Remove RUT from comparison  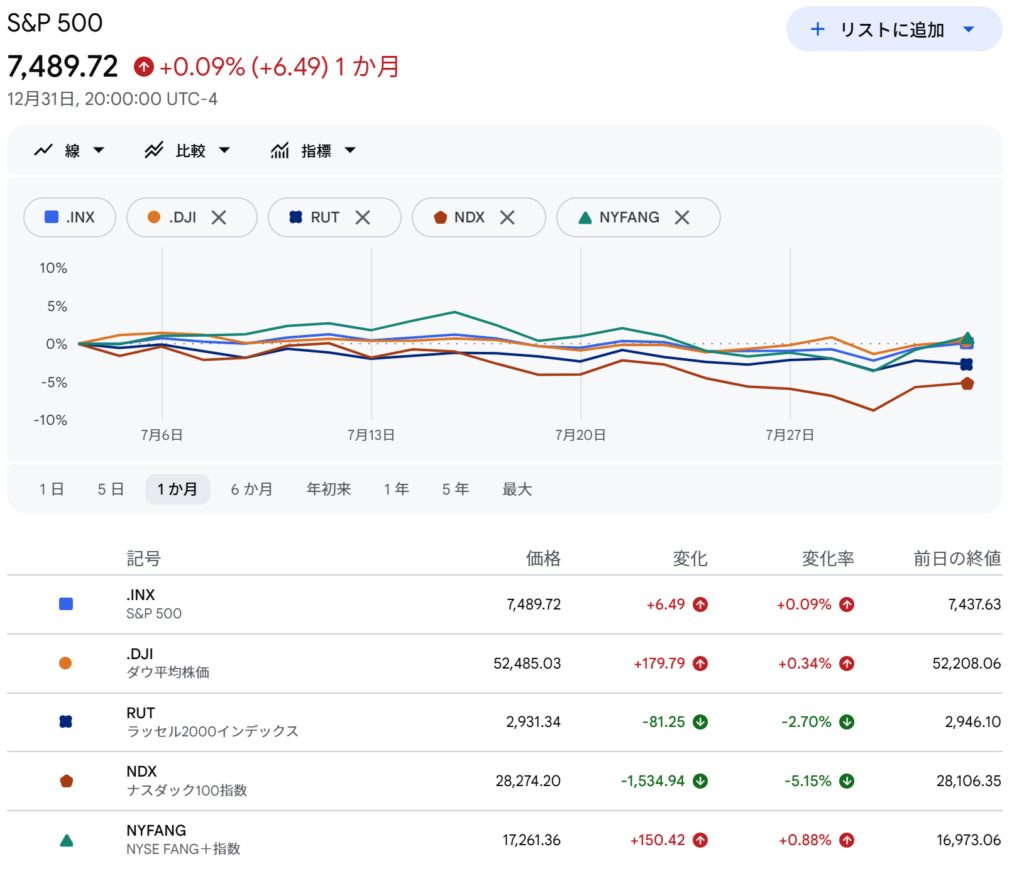(362, 217)
